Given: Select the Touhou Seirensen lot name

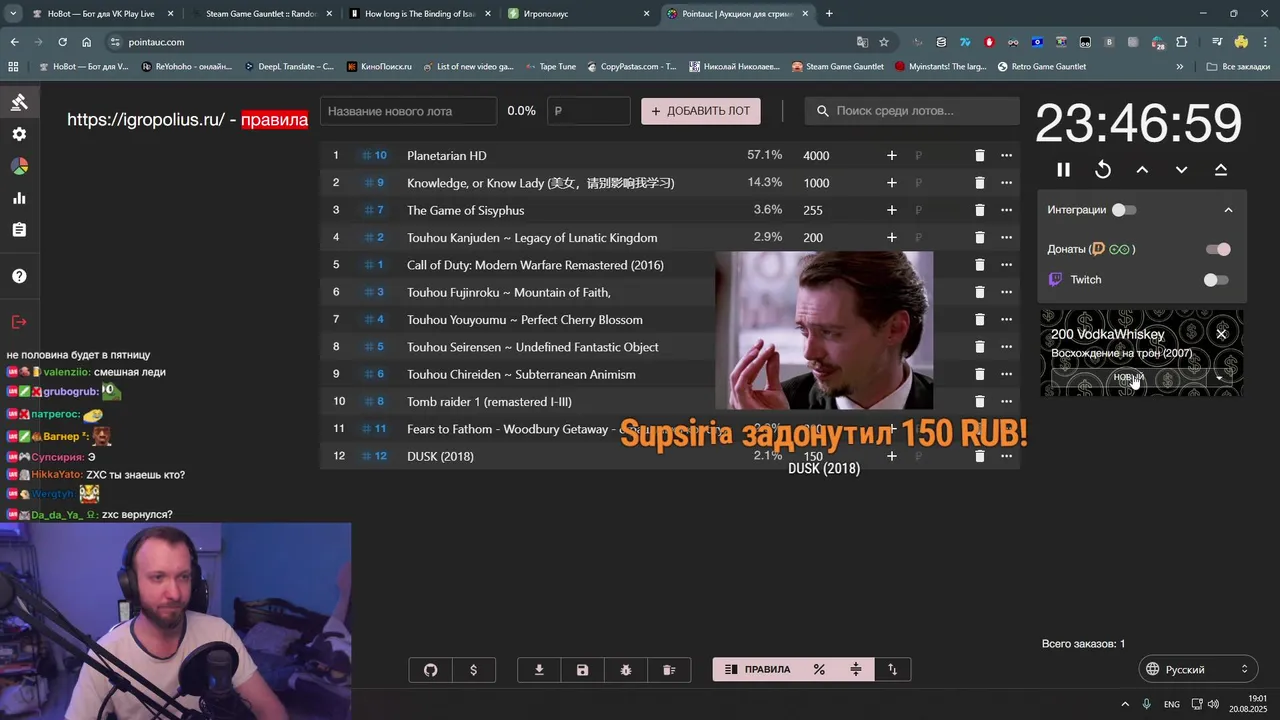Looking at the screenshot, I should [533, 347].
